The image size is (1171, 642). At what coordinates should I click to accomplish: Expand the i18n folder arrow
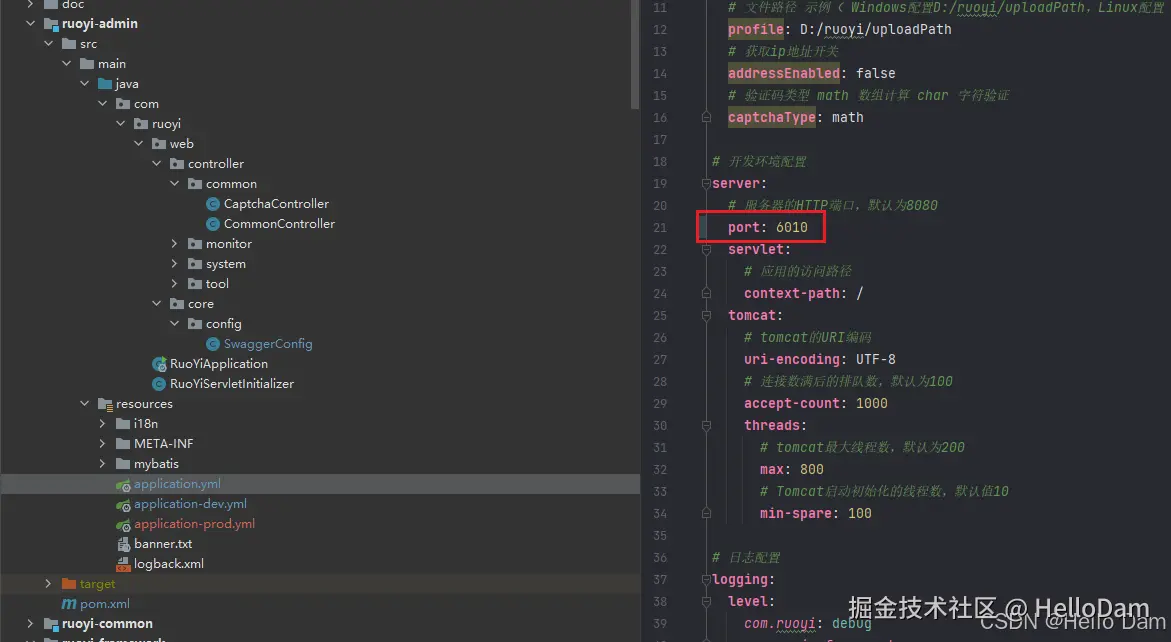102,423
